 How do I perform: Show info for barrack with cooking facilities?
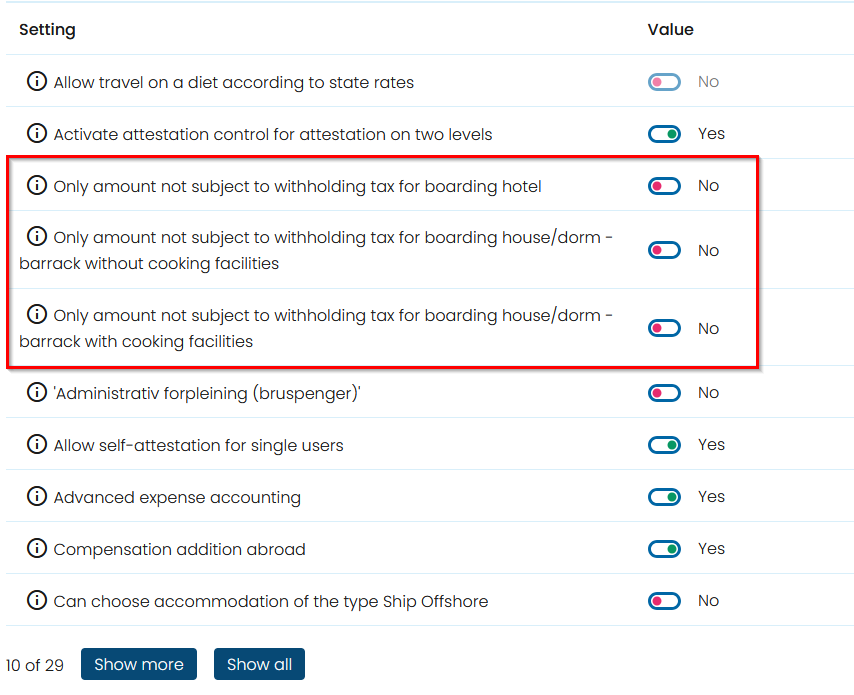coord(36,314)
